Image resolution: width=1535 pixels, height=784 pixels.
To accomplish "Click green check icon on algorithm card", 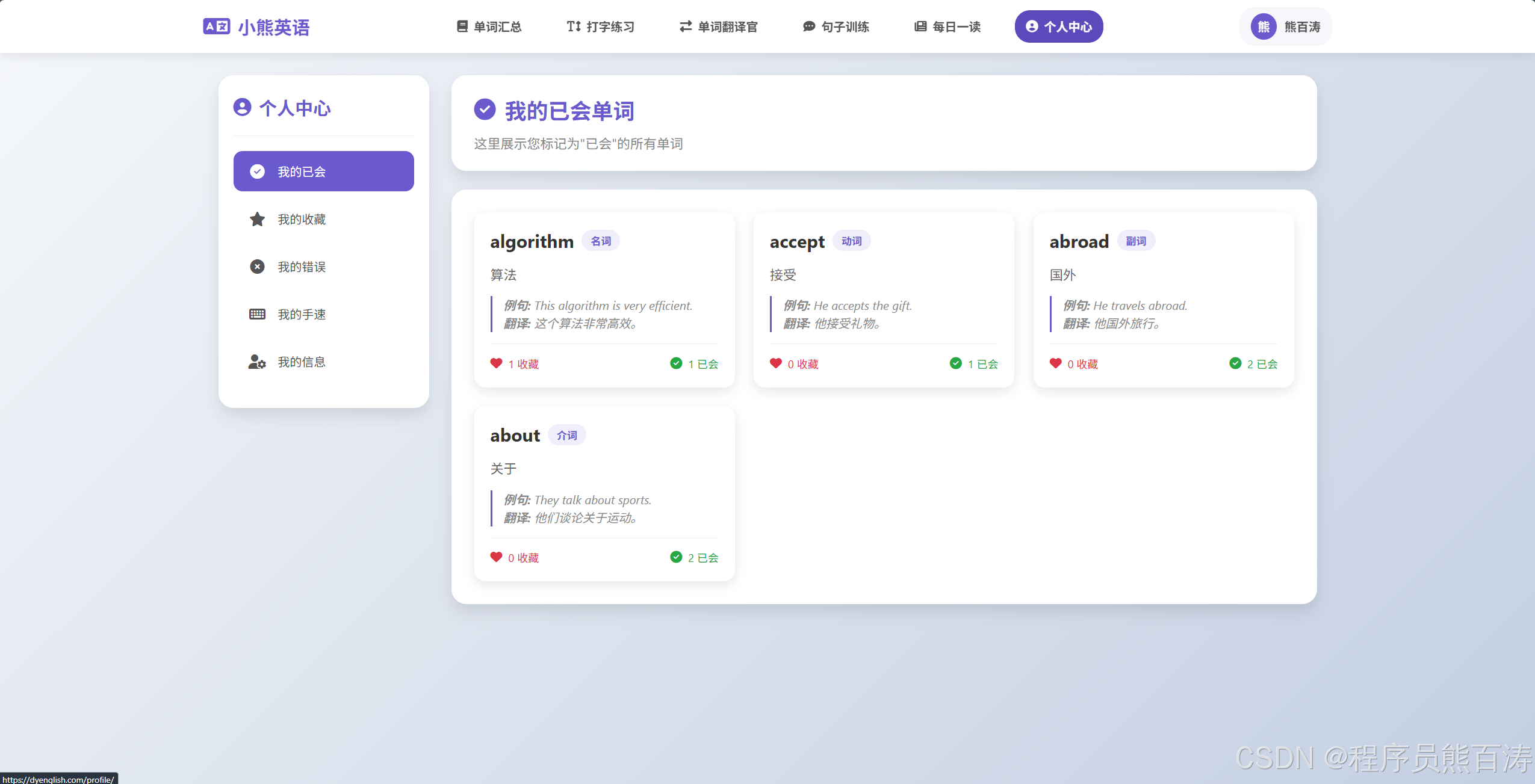I will [676, 363].
